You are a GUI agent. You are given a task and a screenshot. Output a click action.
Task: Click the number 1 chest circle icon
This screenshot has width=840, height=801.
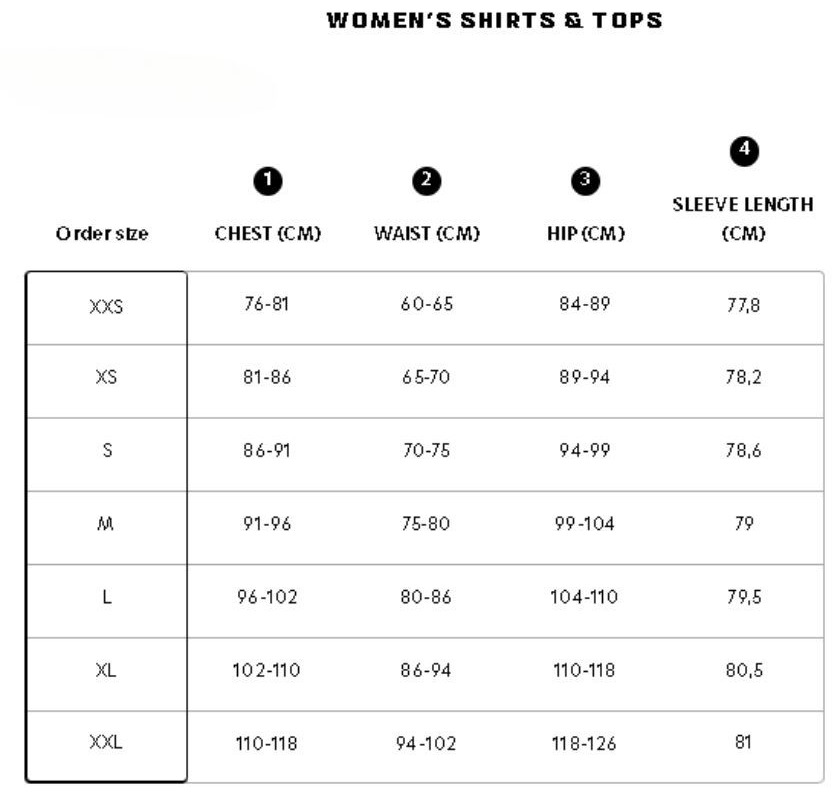click(268, 181)
